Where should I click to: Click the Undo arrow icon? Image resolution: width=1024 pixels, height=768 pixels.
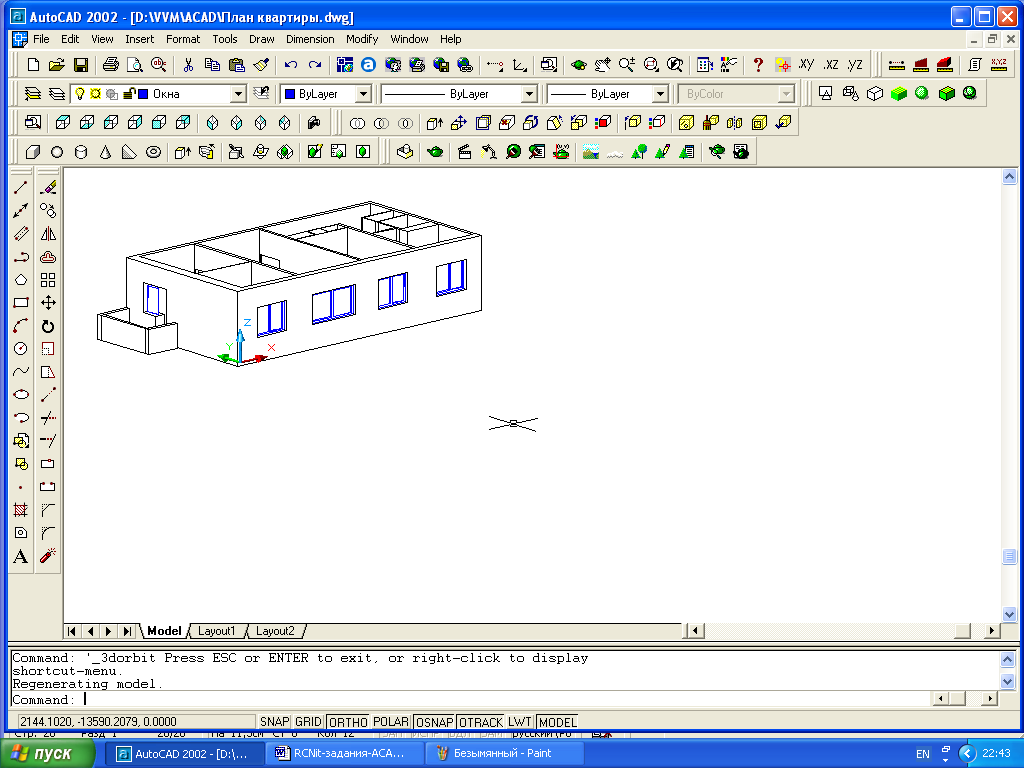[x=291, y=65]
